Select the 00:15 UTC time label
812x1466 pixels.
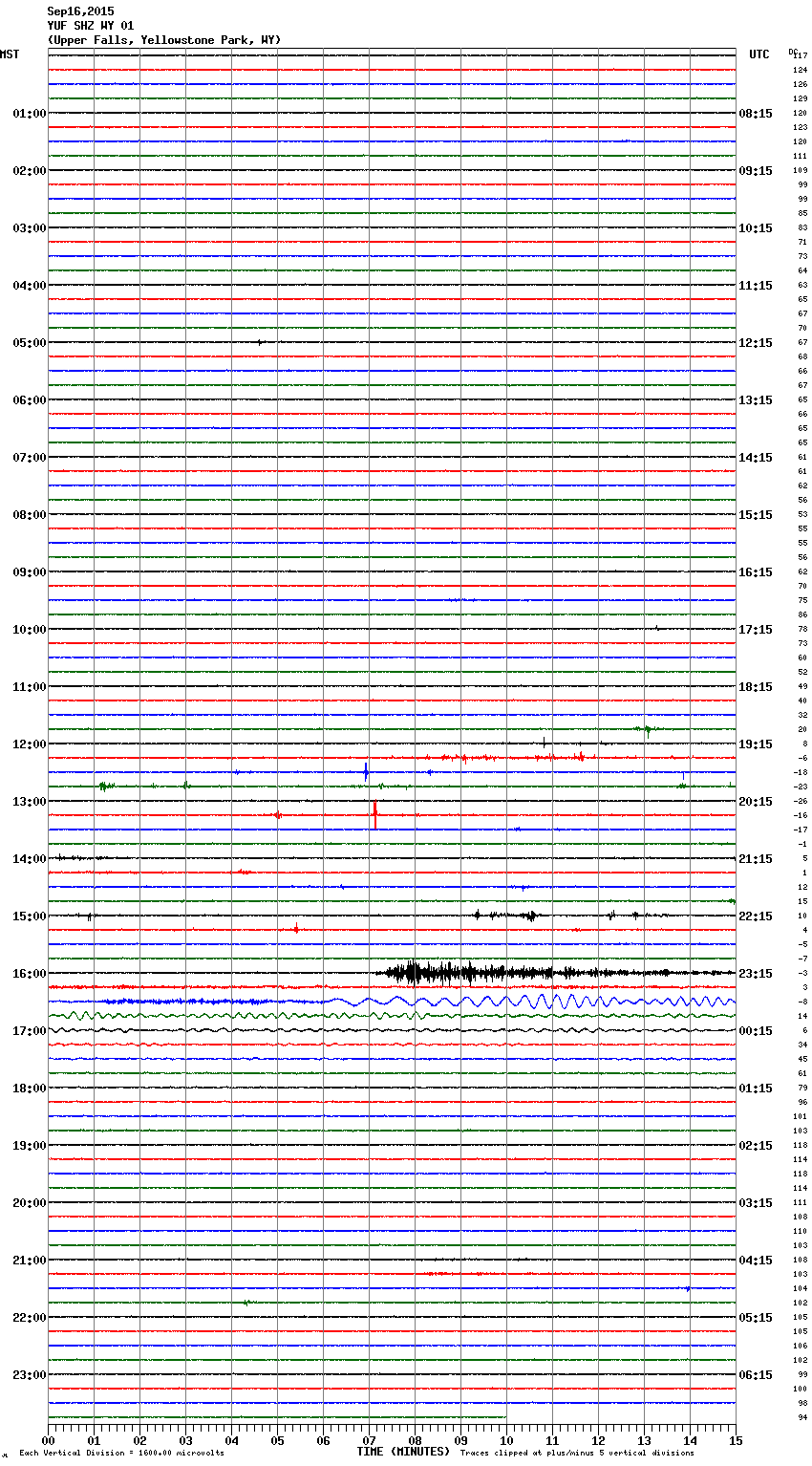[x=756, y=1031]
